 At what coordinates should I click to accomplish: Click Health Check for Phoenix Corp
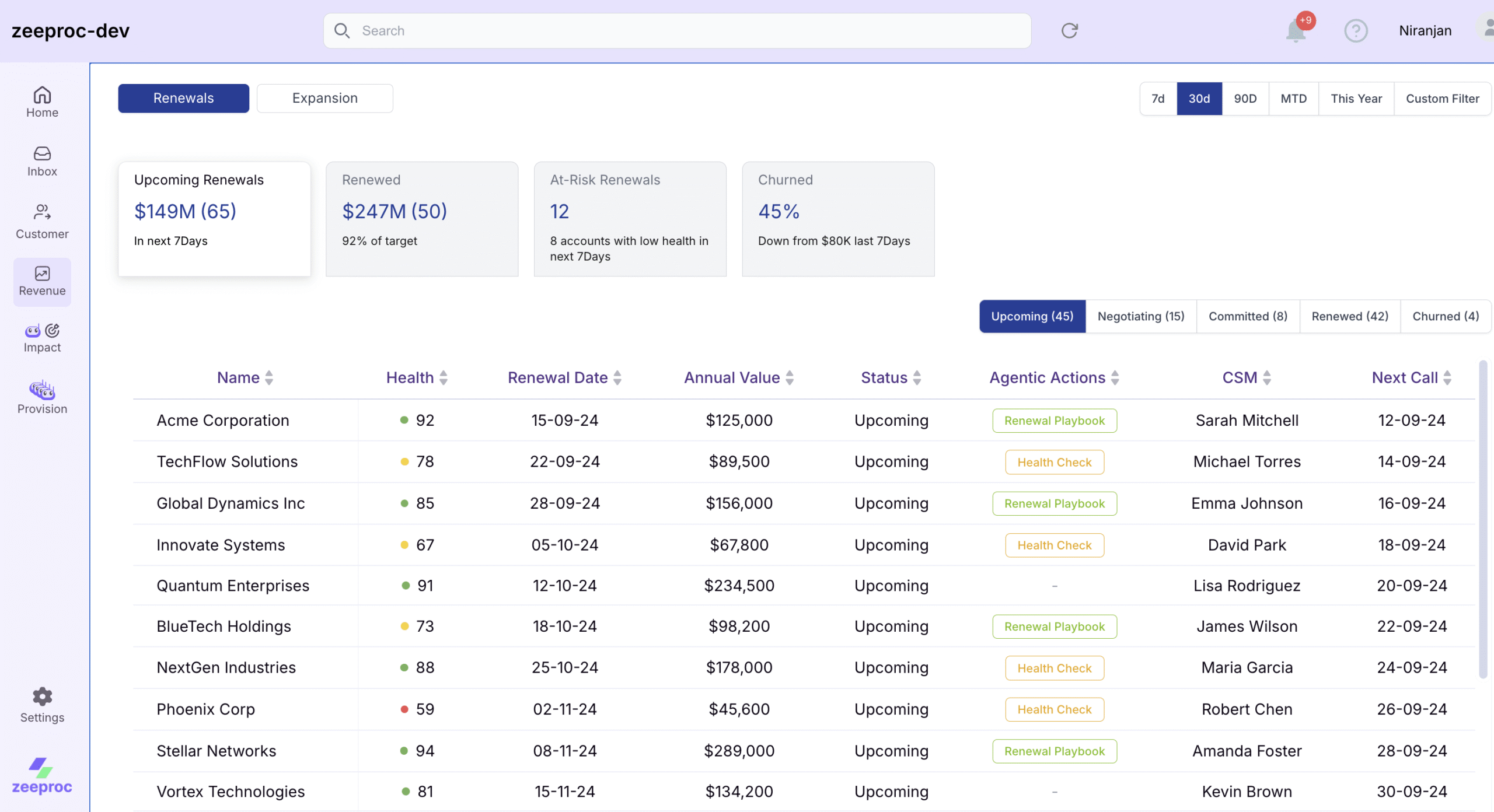pyautogui.click(x=1054, y=709)
